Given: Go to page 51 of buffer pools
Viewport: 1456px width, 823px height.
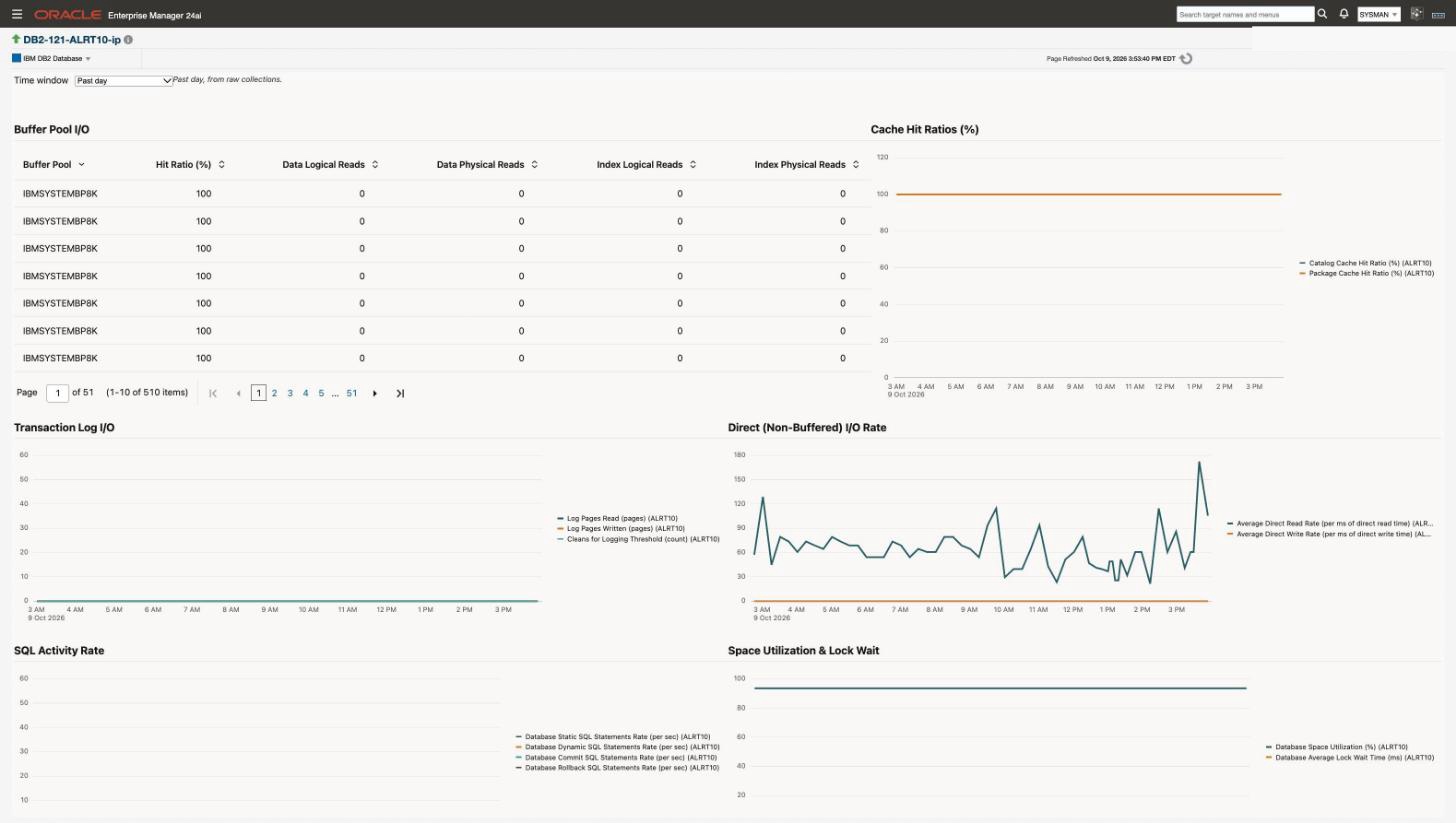Looking at the screenshot, I should [x=352, y=394].
